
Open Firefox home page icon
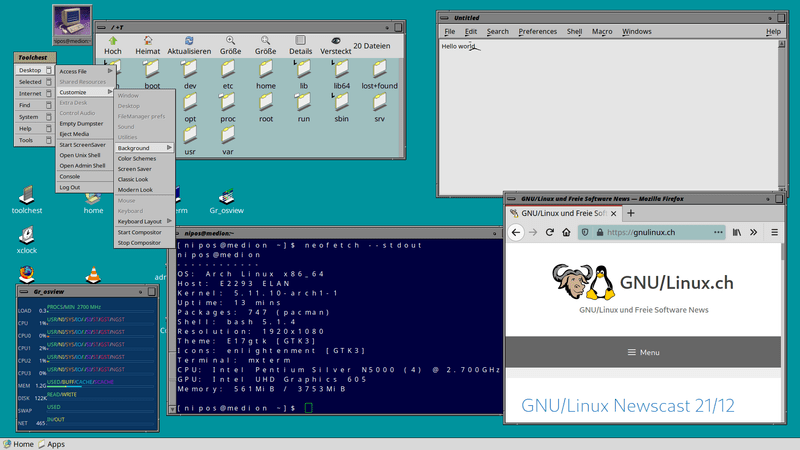click(x=566, y=232)
